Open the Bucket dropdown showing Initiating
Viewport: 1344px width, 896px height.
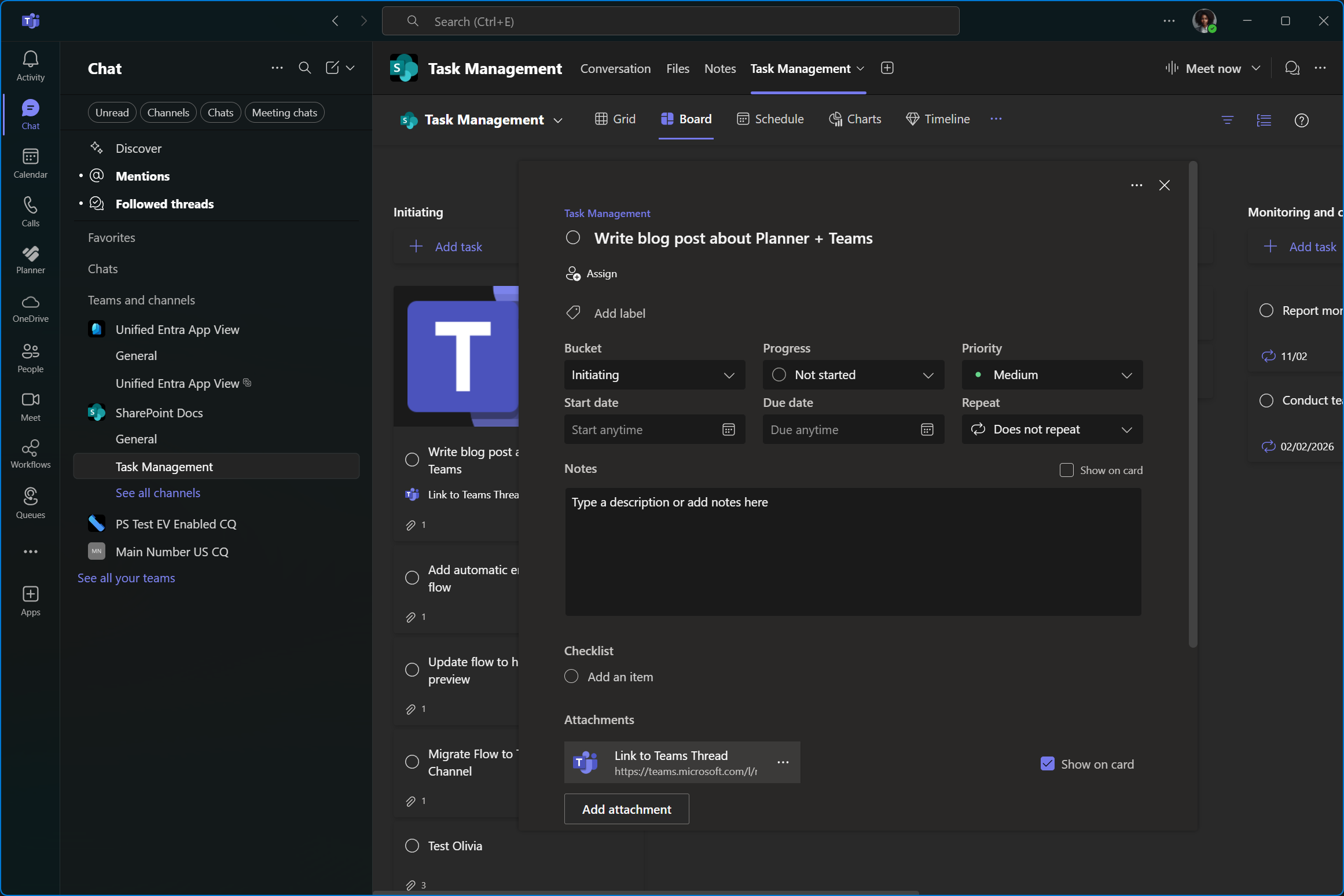(x=655, y=375)
